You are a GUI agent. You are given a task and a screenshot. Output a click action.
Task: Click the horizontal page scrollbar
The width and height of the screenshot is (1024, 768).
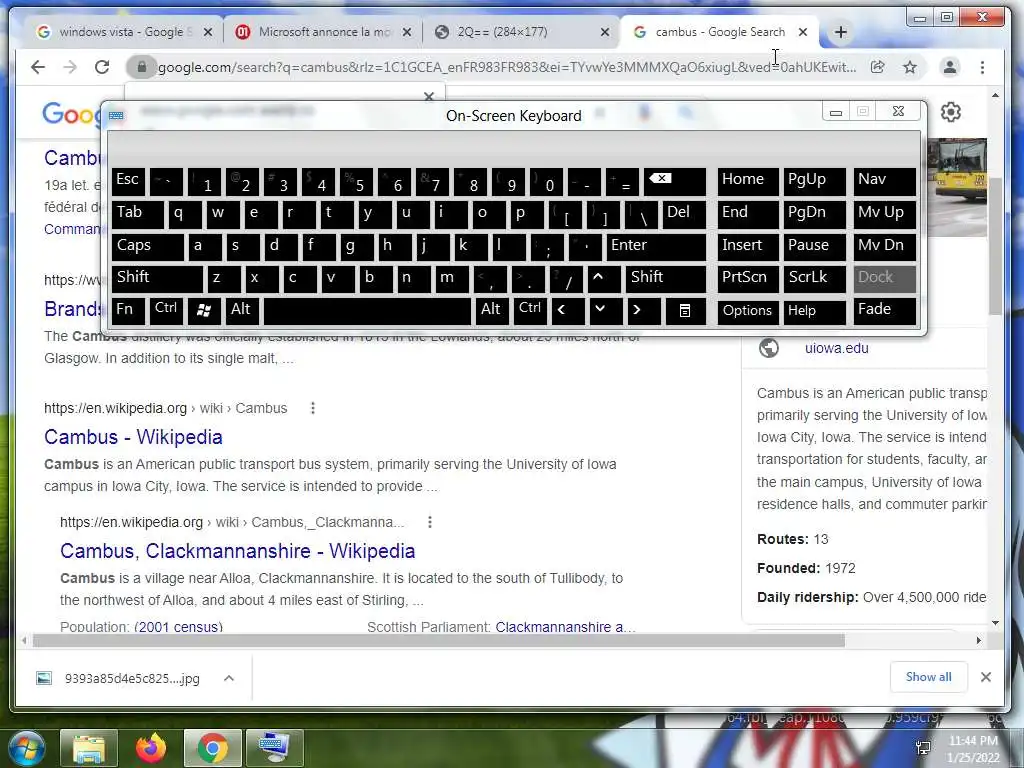click(x=438, y=641)
